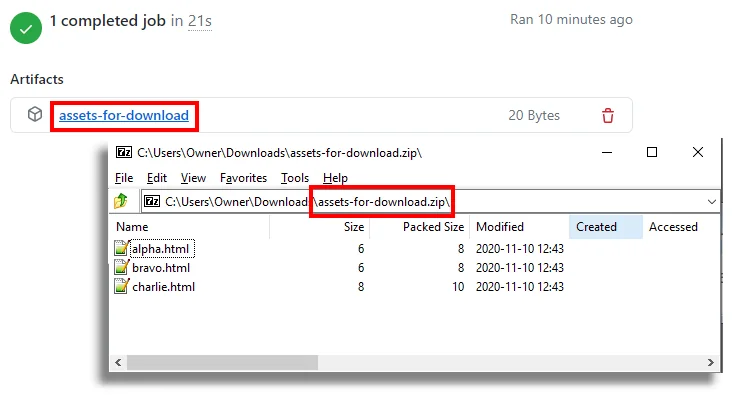Click the 20 Bytes artifact size text
The height and width of the screenshot is (395, 750).
[x=534, y=116]
